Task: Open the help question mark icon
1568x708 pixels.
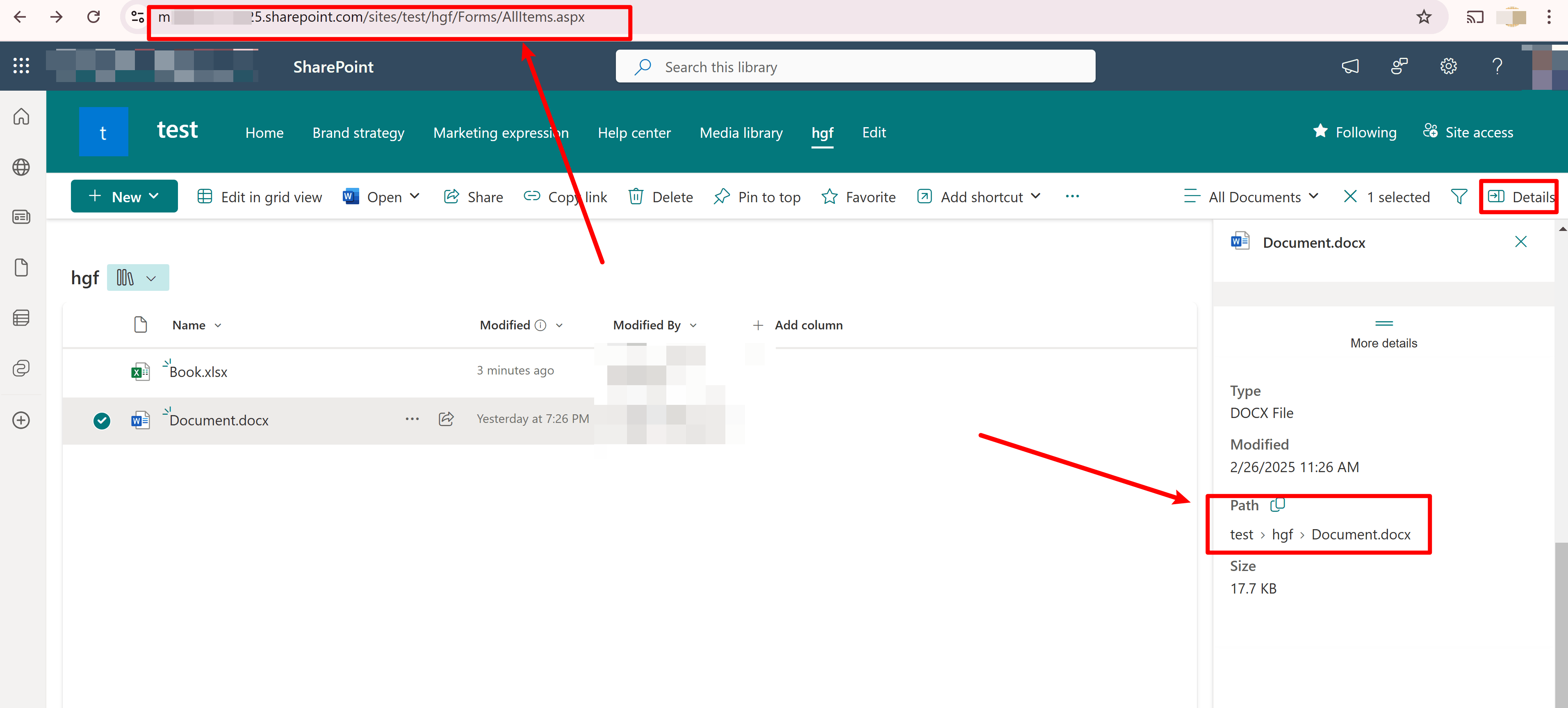Action: (1497, 66)
